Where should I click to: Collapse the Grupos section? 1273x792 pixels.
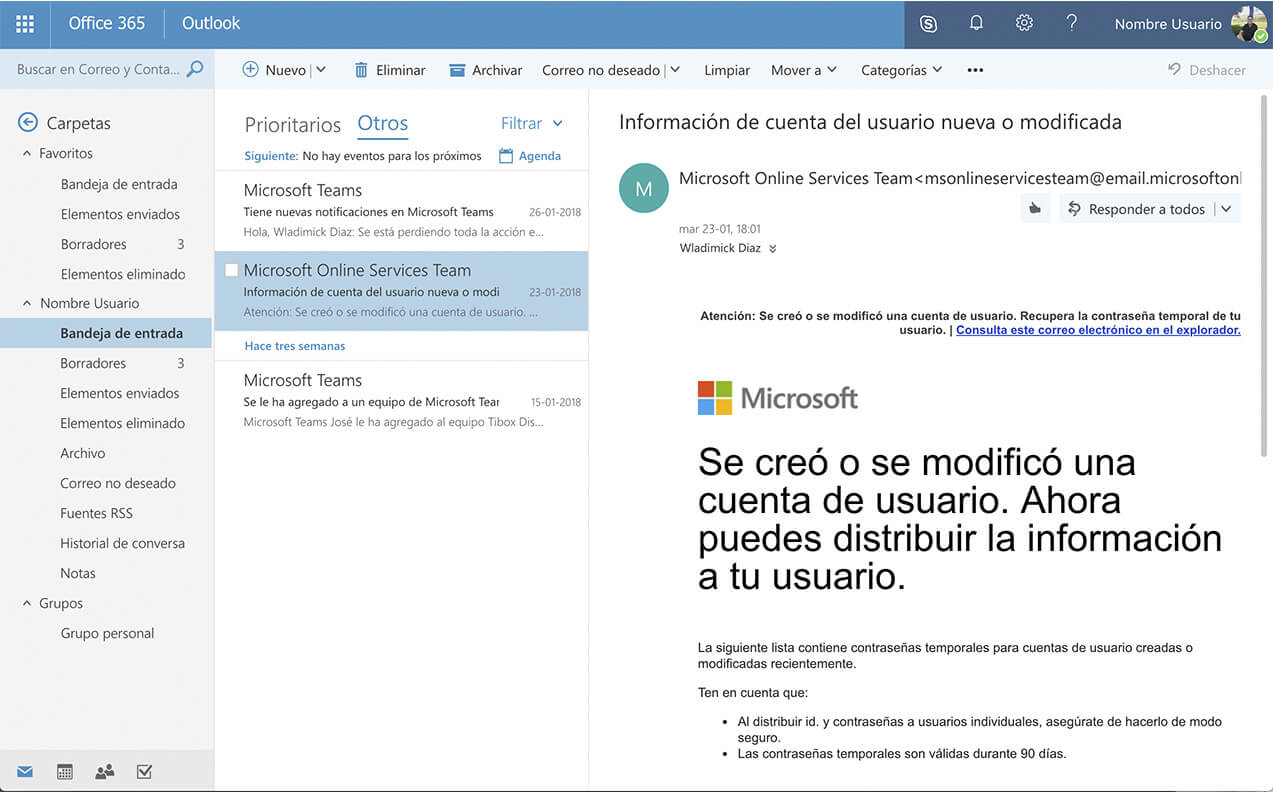click(27, 603)
